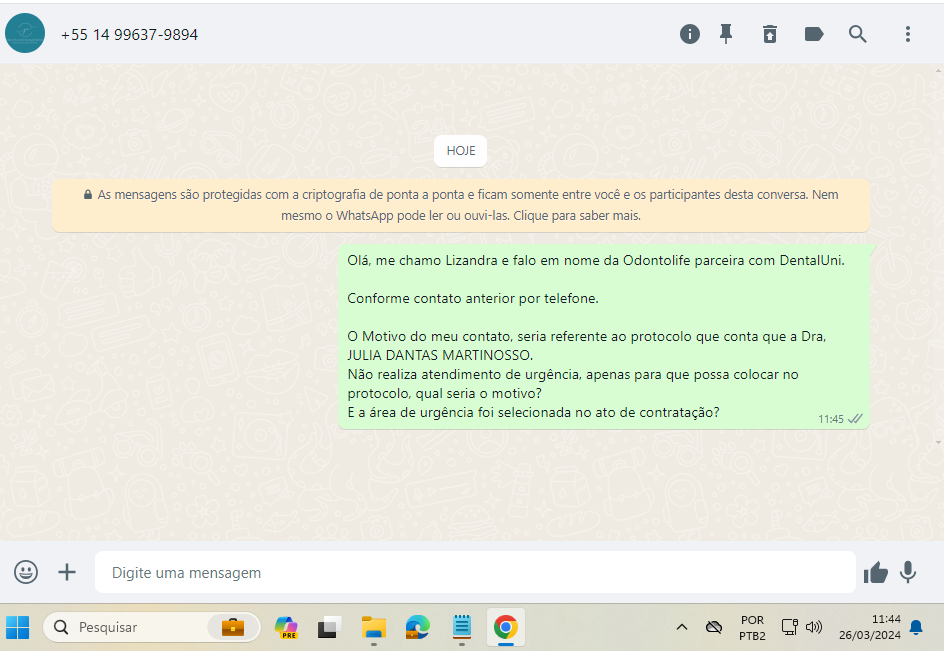Open Task View on taskbar
The height and width of the screenshot is (651, 944).
[329, 628]
